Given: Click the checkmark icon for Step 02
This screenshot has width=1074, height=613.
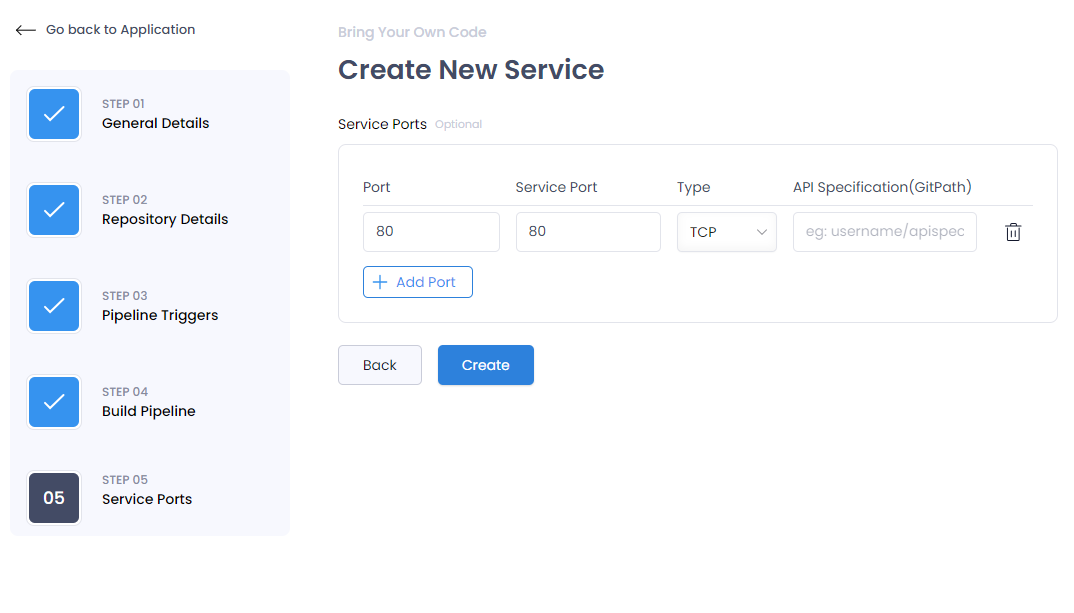Looking at the screenshot, I should pos(54,210).
